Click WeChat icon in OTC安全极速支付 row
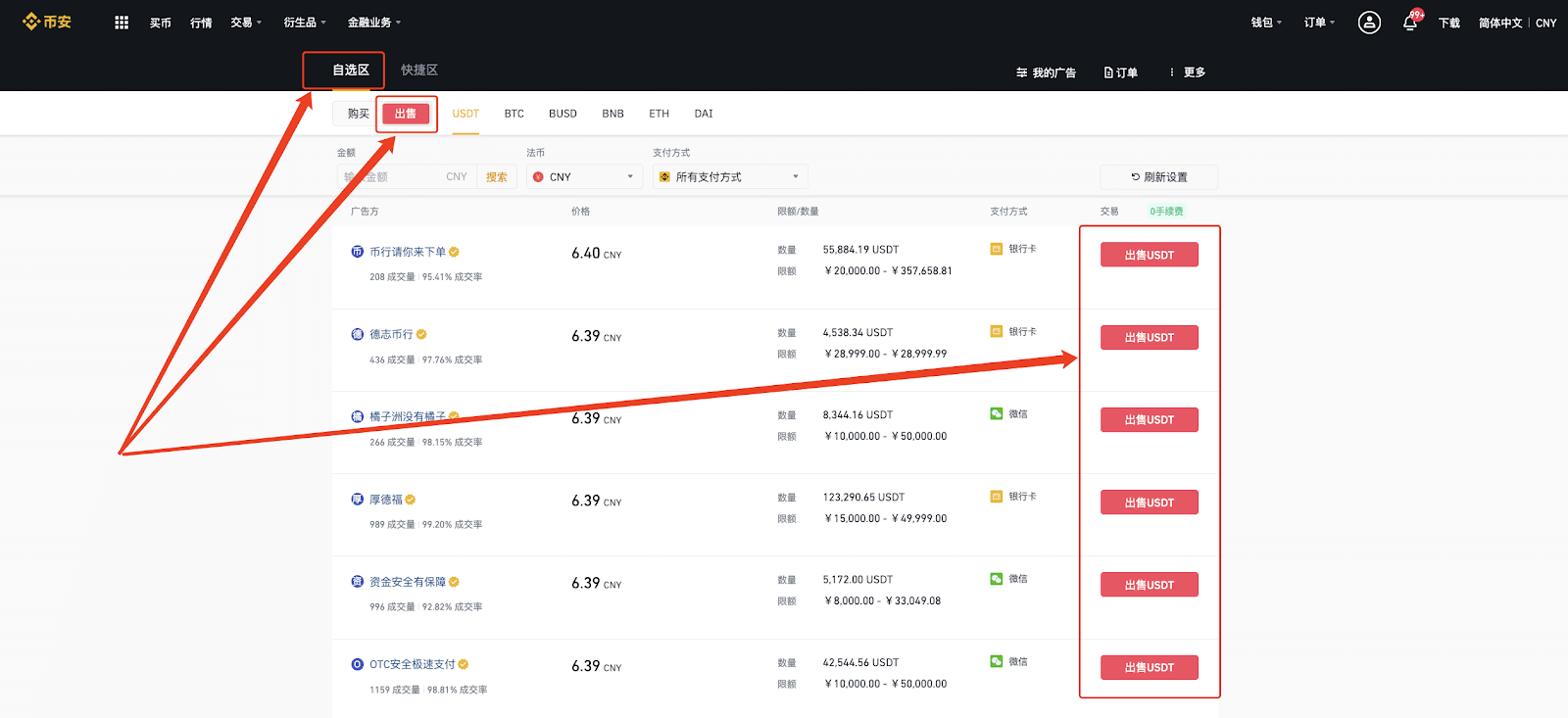1568x718 pixels. point(997,661)
